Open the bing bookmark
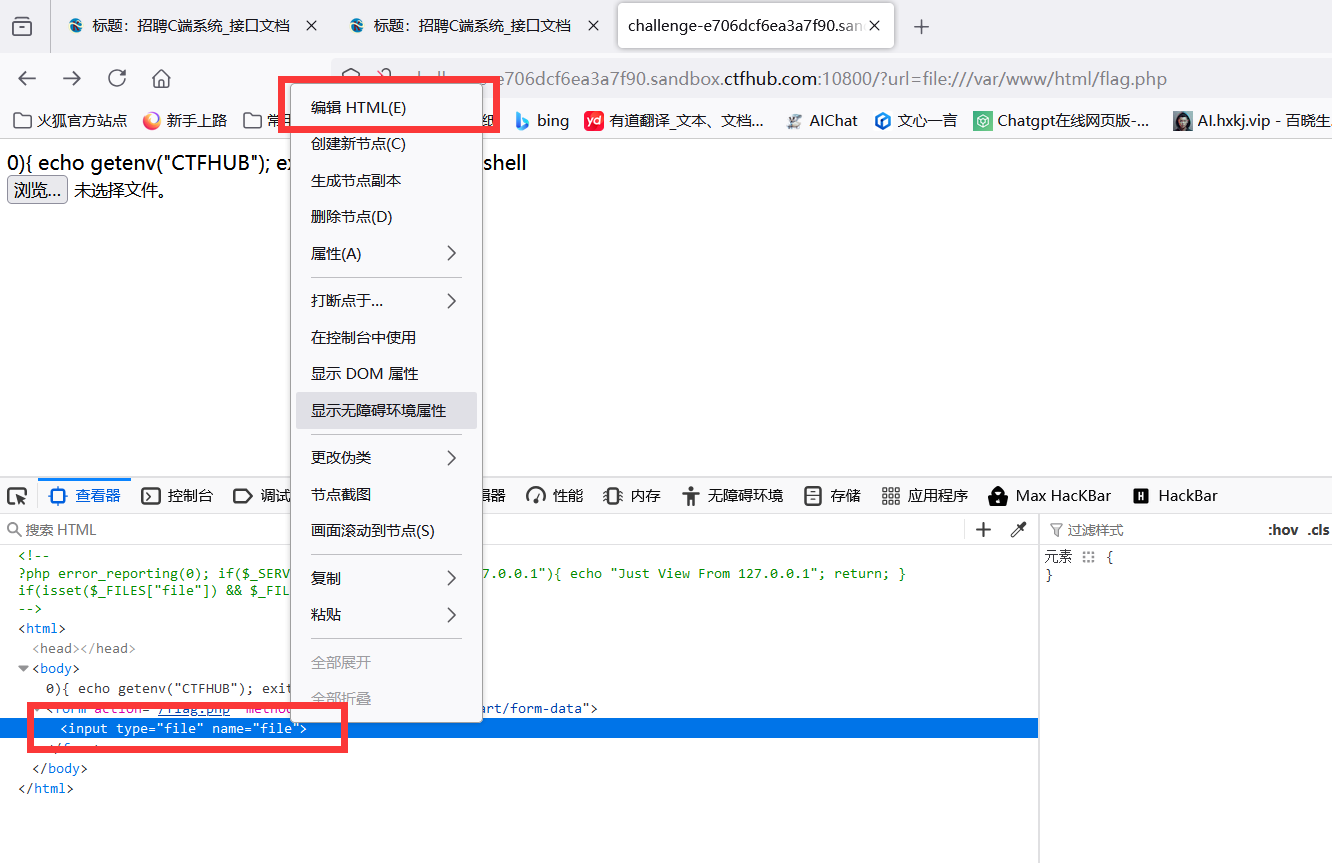This screenshot has width=1332, height=863. point(541,121)
